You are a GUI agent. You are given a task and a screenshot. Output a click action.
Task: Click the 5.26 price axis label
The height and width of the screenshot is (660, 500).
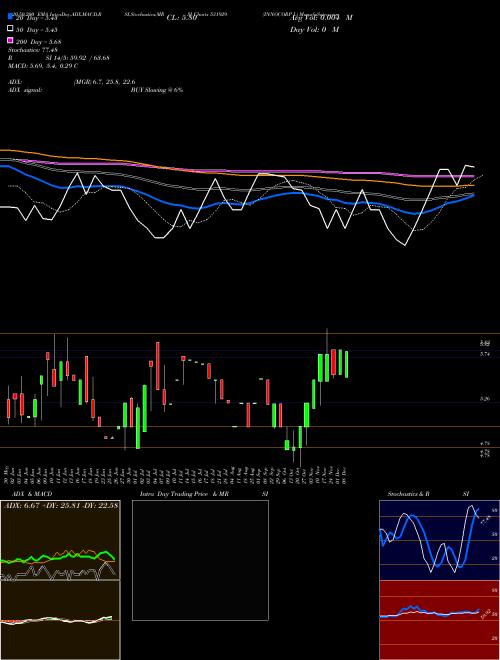(x=484, y=399)
